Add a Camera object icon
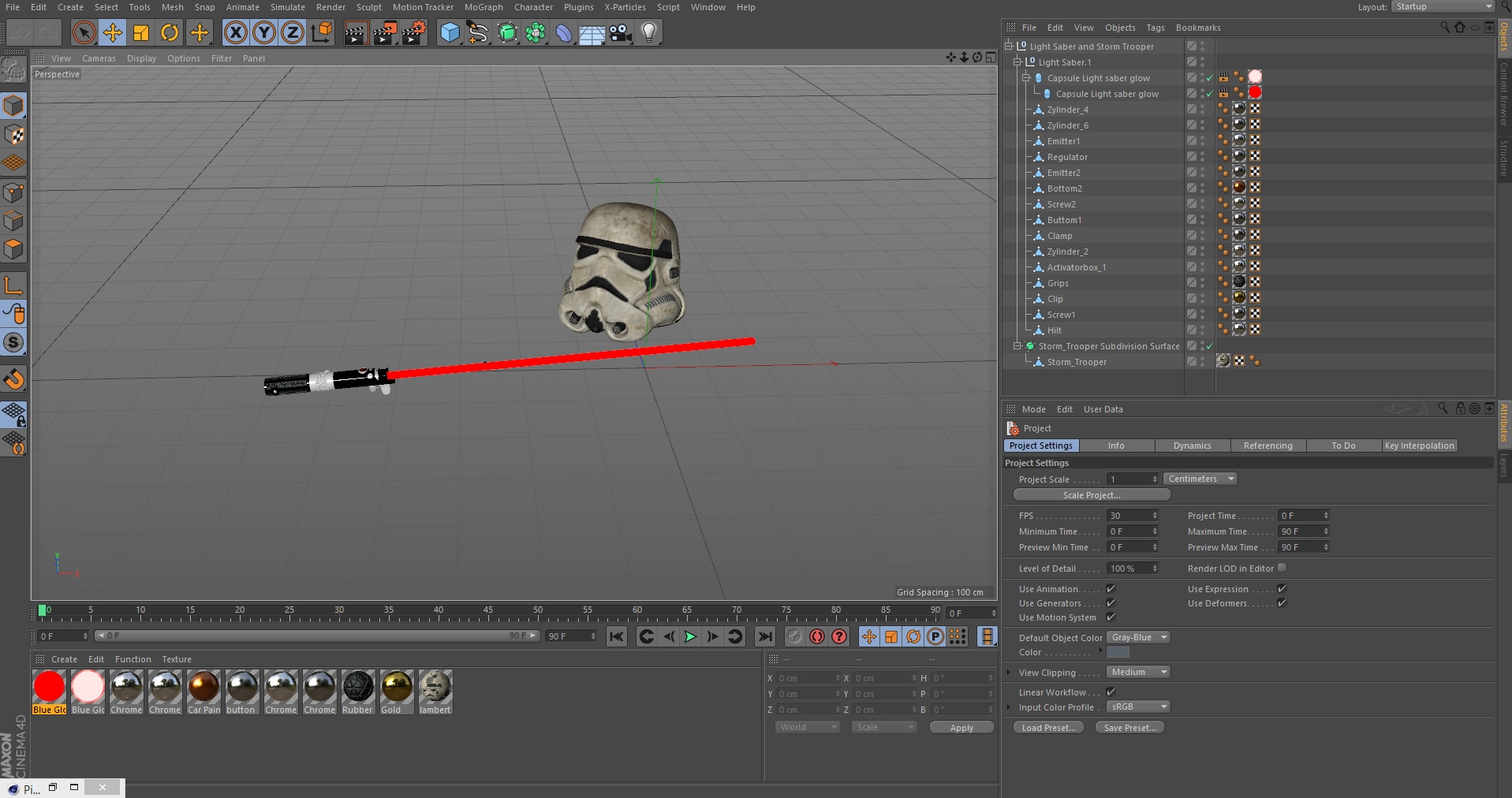 [621, 32]
